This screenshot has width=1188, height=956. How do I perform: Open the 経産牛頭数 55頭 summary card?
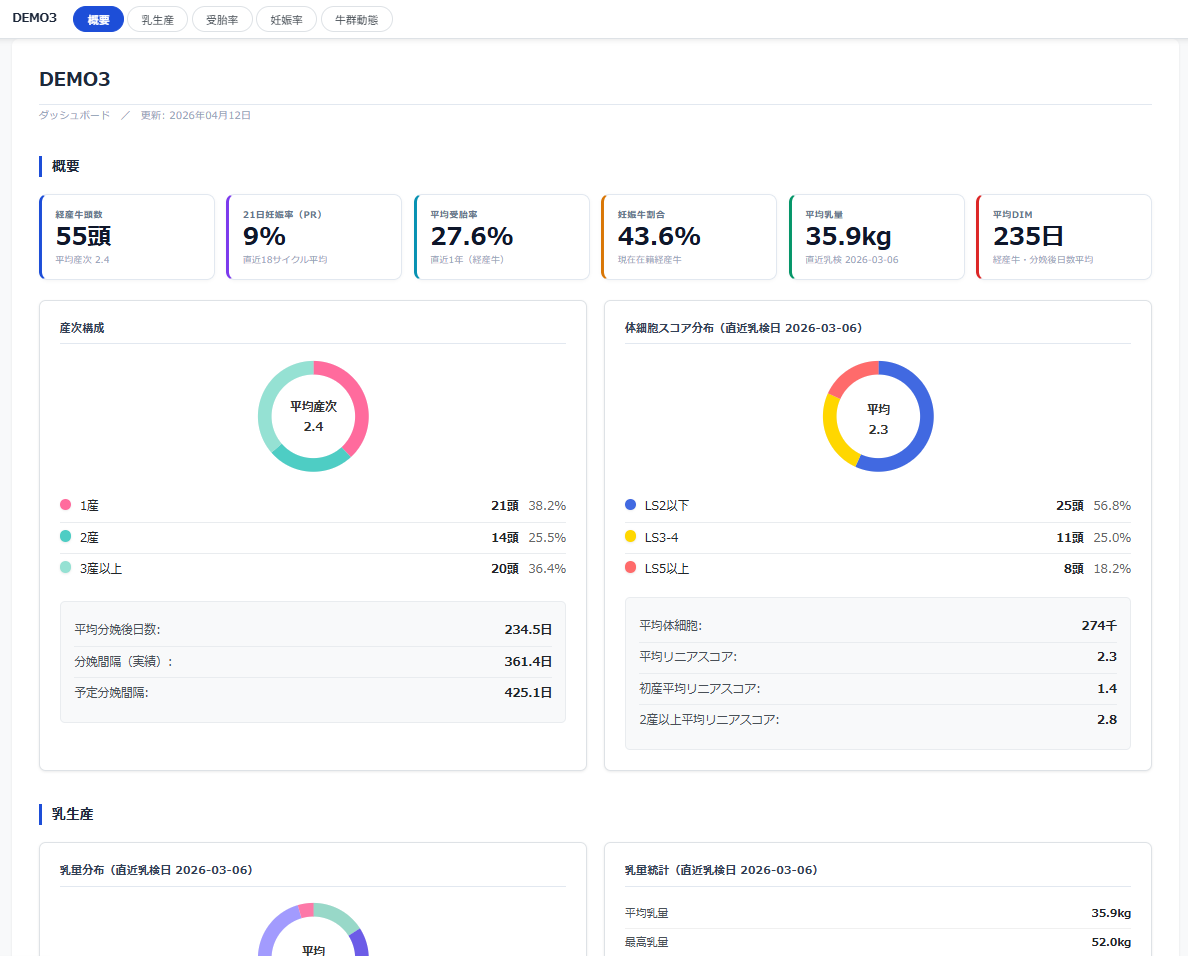coord(127,237)
